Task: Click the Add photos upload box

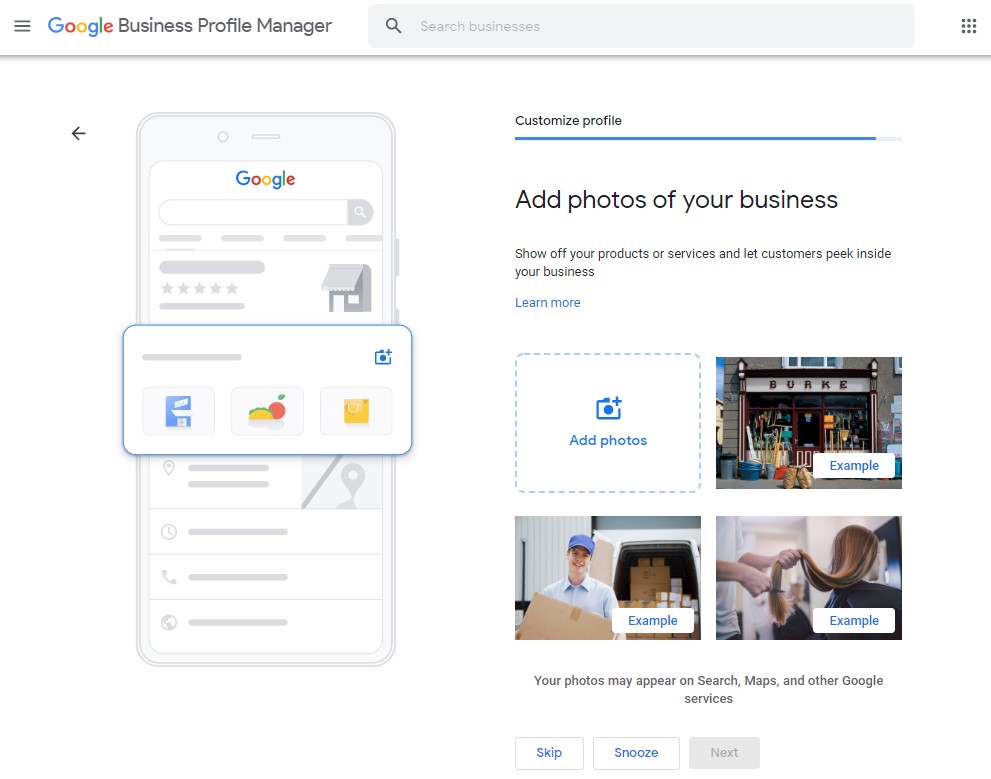Action: [x=608, y=423]
